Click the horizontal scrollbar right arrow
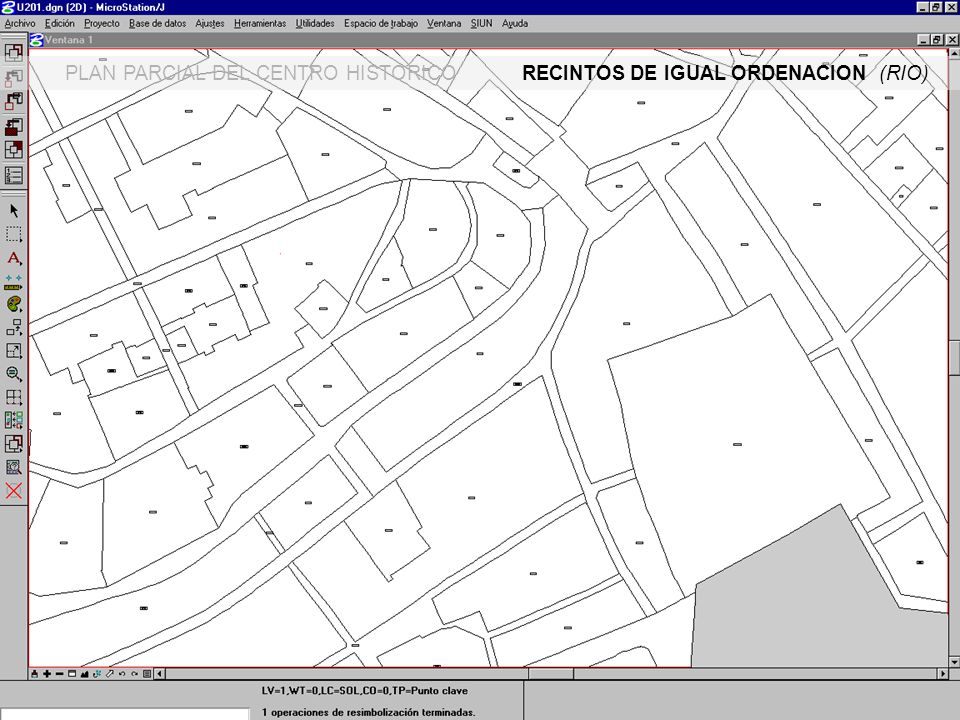The height and width of the screenshot is (720, 960). pos(943,674)
